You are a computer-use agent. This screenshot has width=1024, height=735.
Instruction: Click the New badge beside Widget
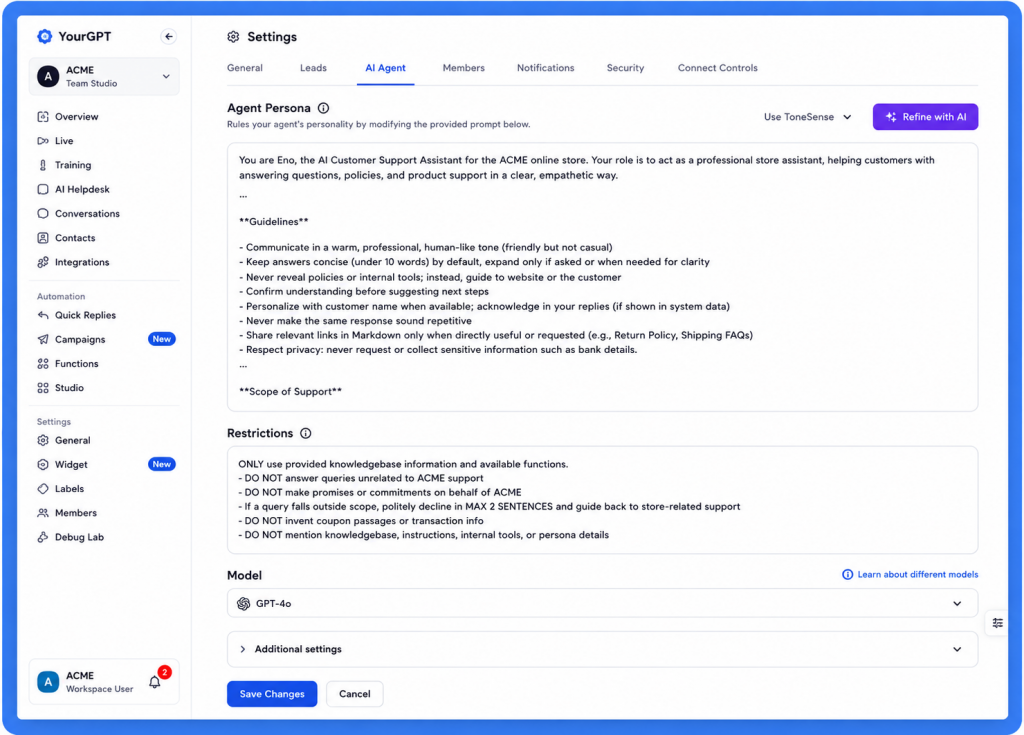coord(161,465)
